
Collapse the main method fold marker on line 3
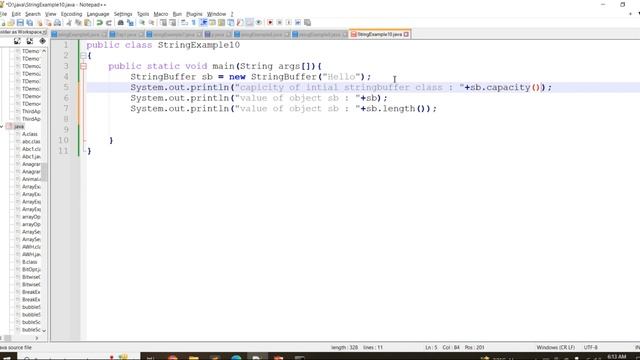(x=83, y=66)
